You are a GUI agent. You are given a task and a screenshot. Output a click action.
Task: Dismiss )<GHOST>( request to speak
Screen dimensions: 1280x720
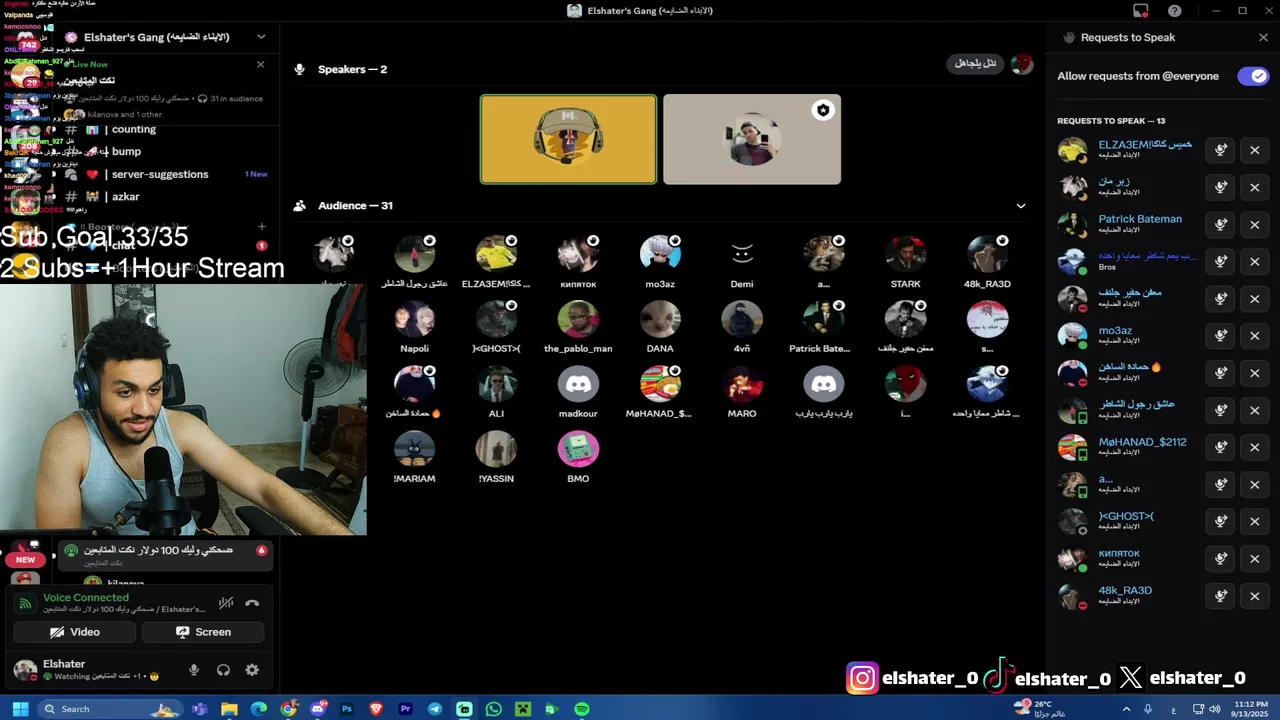1254,521
